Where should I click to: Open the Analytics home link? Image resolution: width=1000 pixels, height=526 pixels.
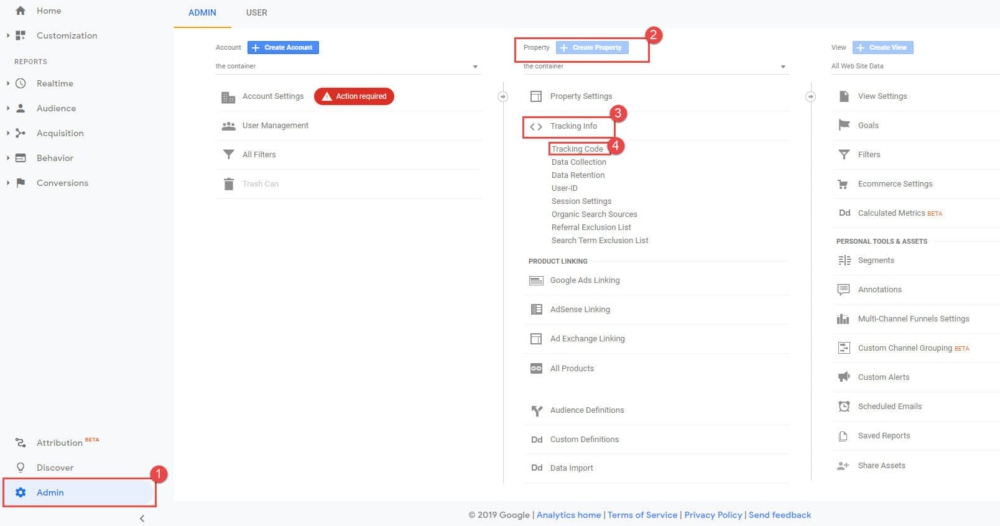coord(568,515)
